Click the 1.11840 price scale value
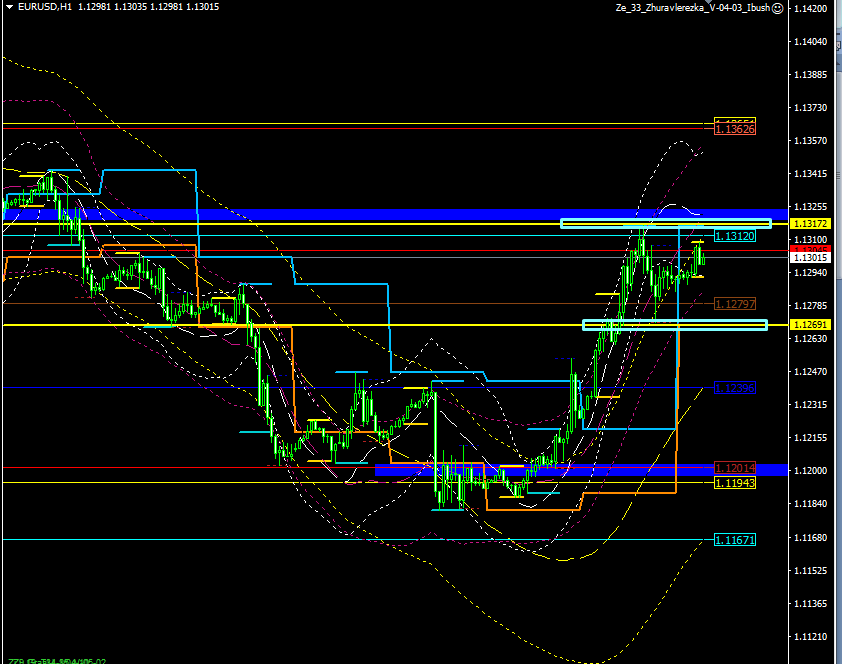Image resolution: width=842 pixels, height=664 pixels. (810, 504)
